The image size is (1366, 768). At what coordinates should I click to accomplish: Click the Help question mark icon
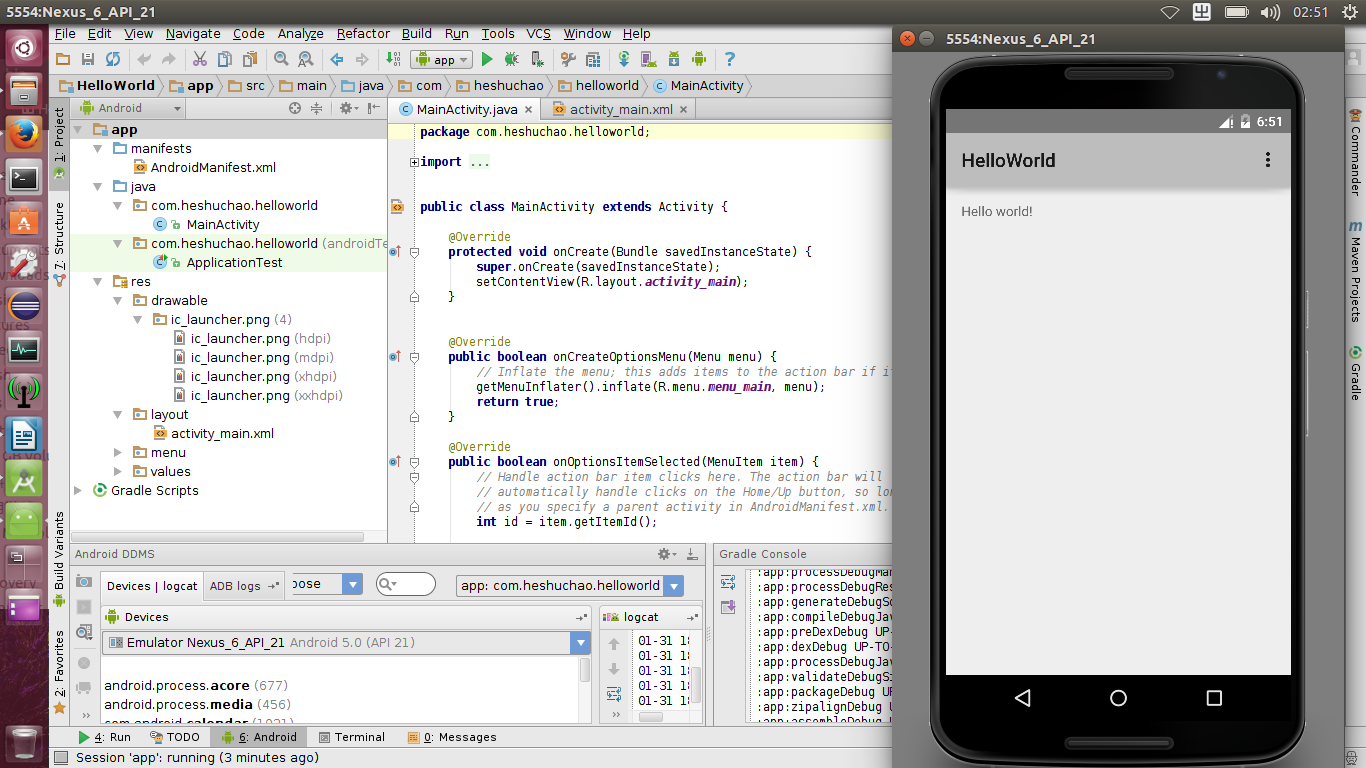(x=730, y=60)
